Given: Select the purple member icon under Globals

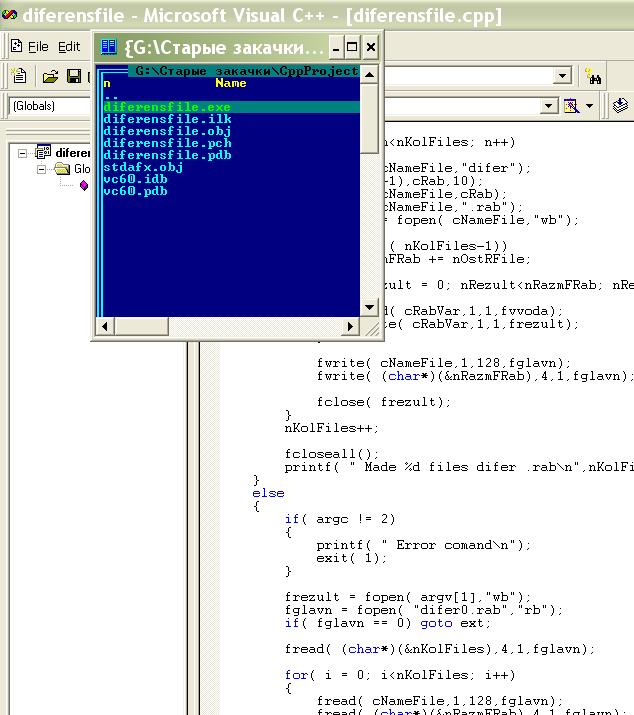Looking at the screenshot, I should click(84, 185).
